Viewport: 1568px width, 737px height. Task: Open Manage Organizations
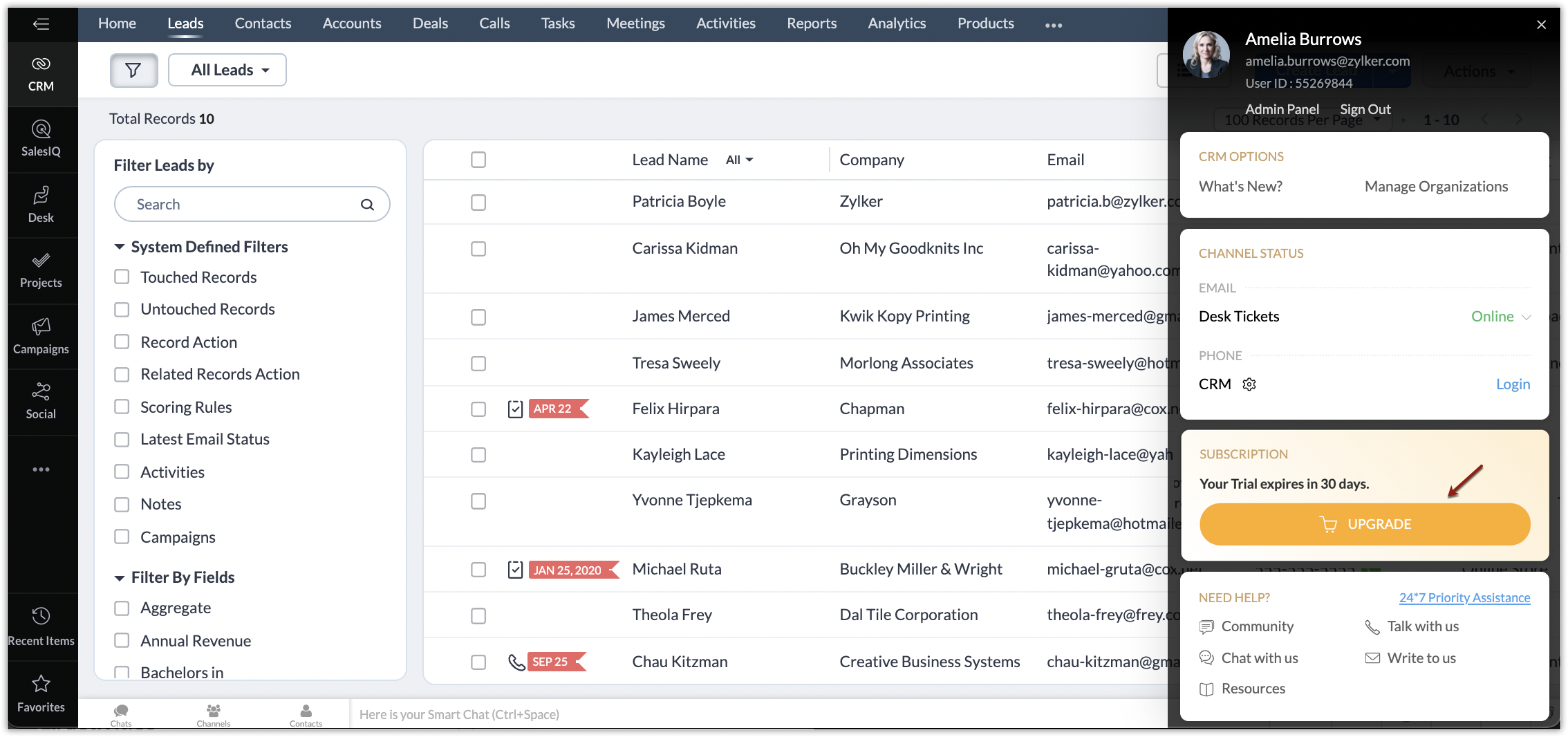[1436, 187]
